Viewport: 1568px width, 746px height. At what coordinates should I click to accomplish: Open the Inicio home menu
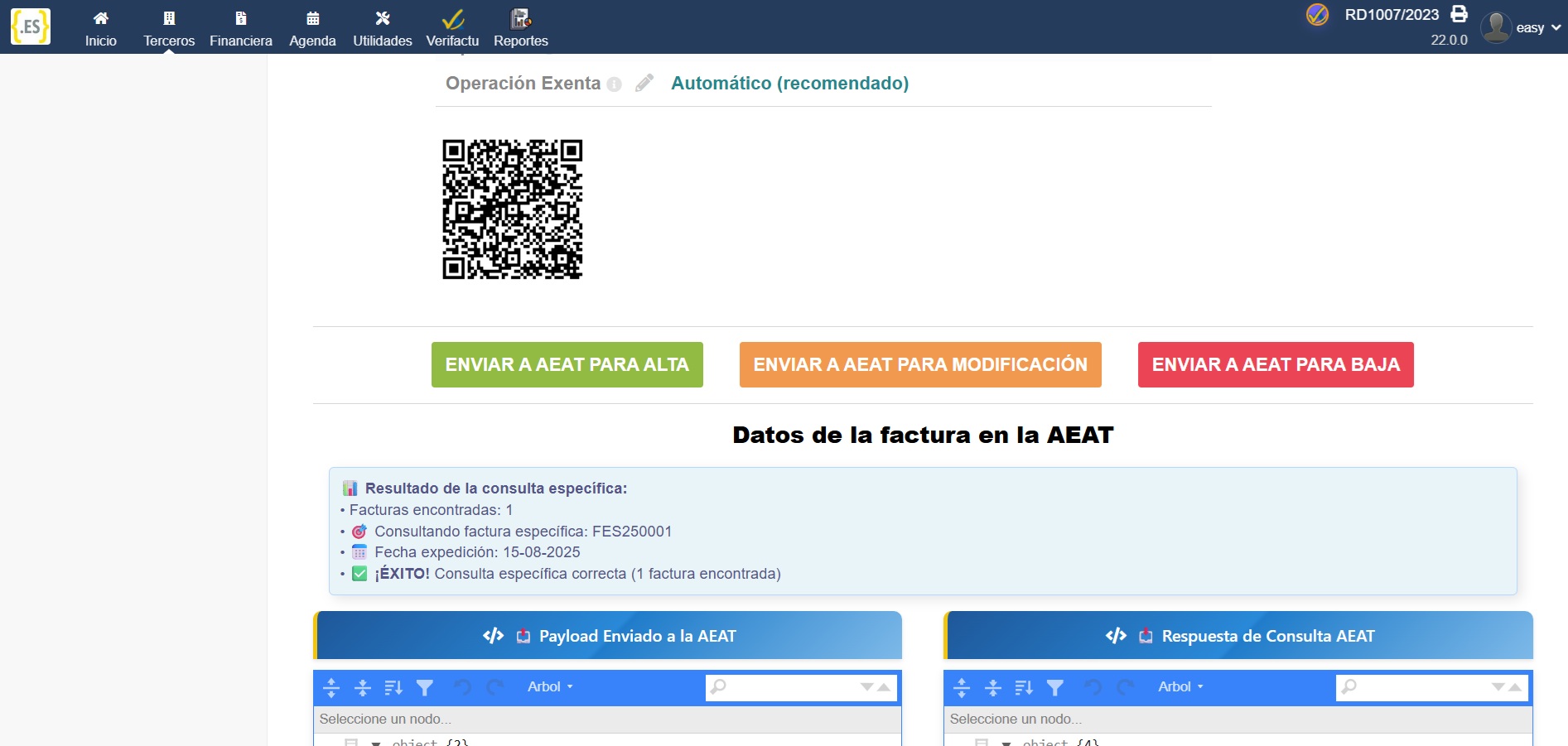point(101,28)
